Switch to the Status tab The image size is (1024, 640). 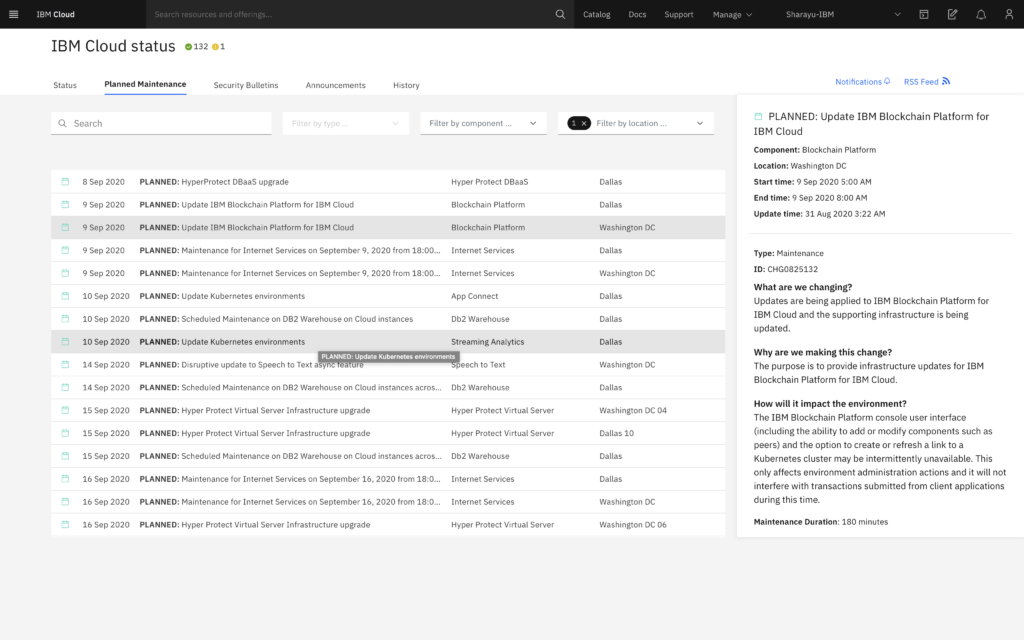pos(65,85)
